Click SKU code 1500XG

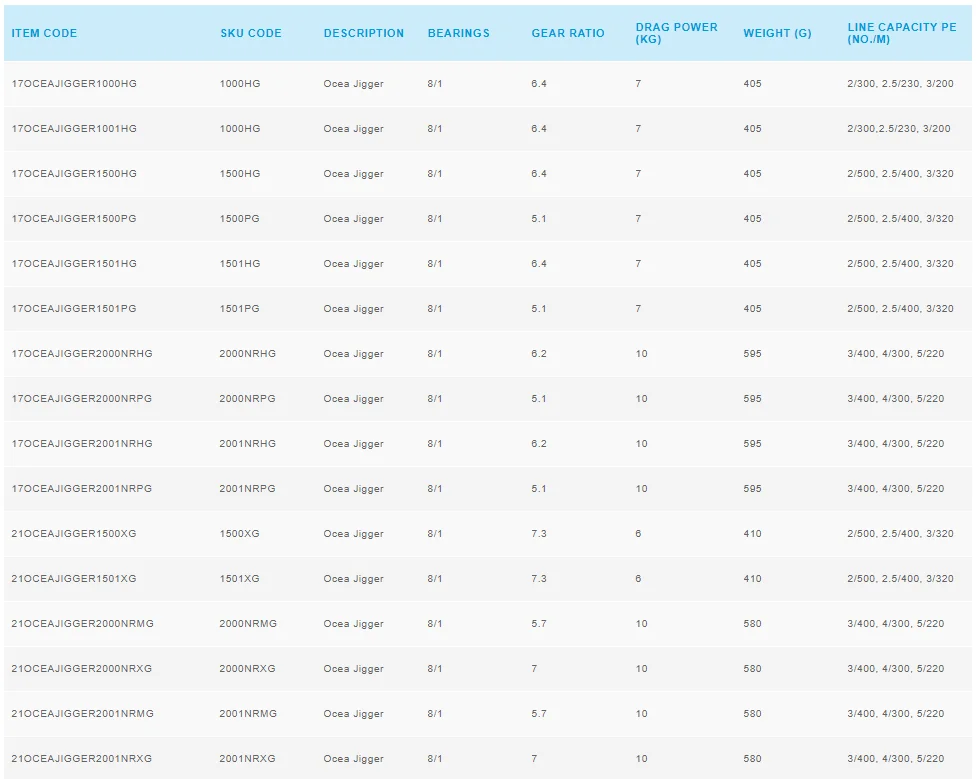pos(239,533)
